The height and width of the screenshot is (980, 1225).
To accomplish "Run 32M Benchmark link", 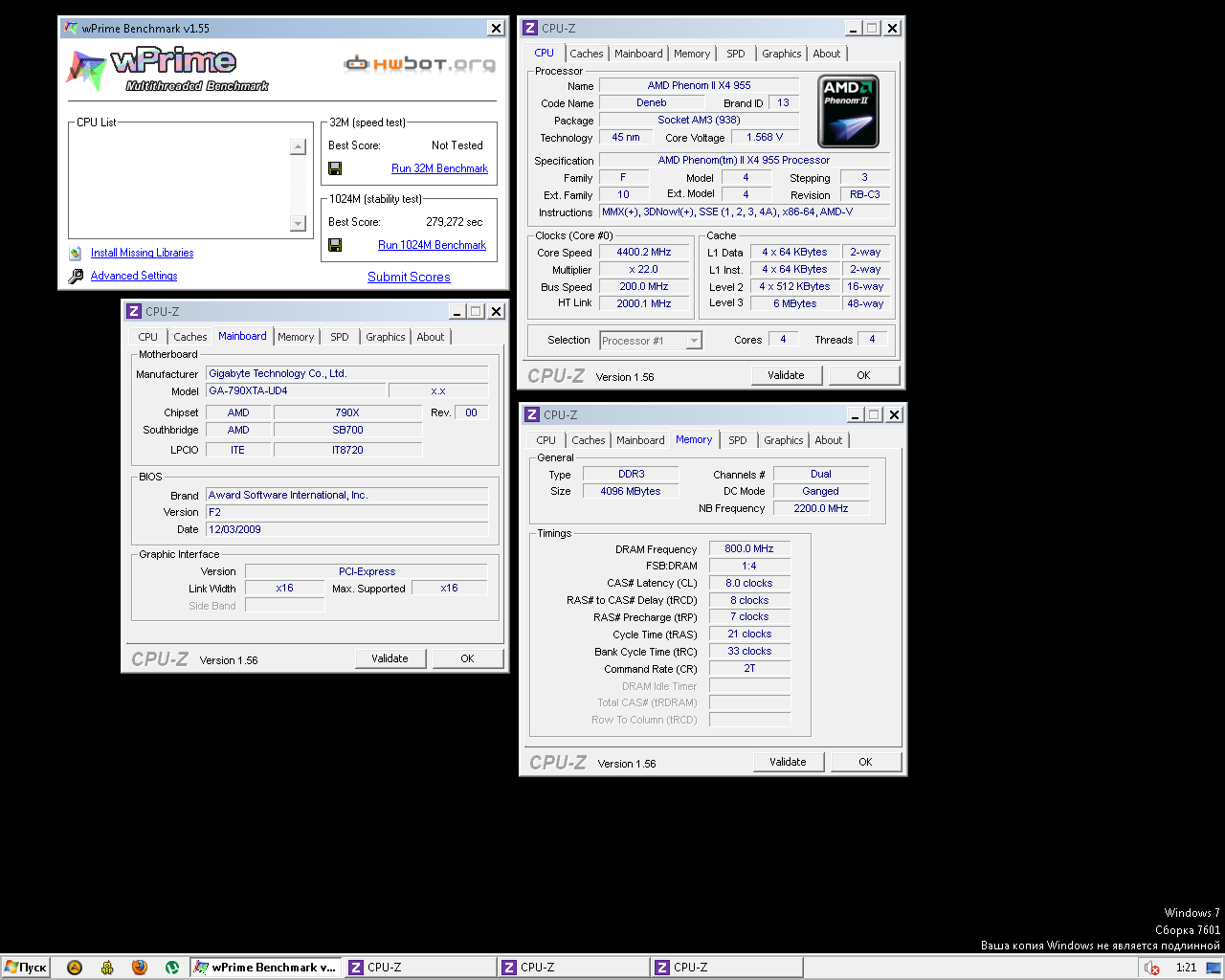I will coord(439,168).
